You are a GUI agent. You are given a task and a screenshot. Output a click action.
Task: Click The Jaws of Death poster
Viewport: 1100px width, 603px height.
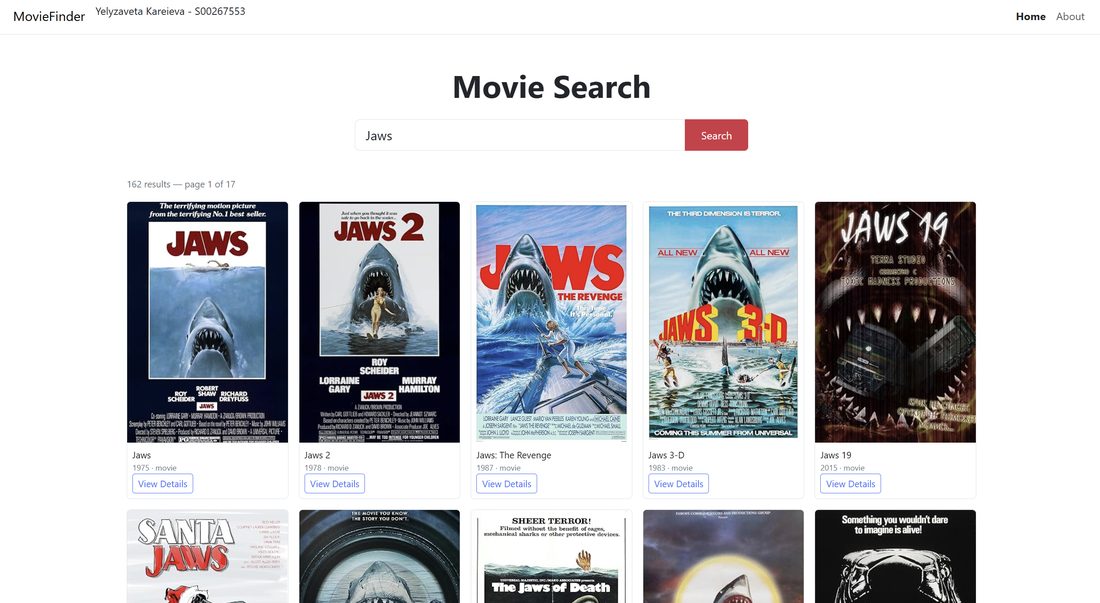click(x=551, y=557)
